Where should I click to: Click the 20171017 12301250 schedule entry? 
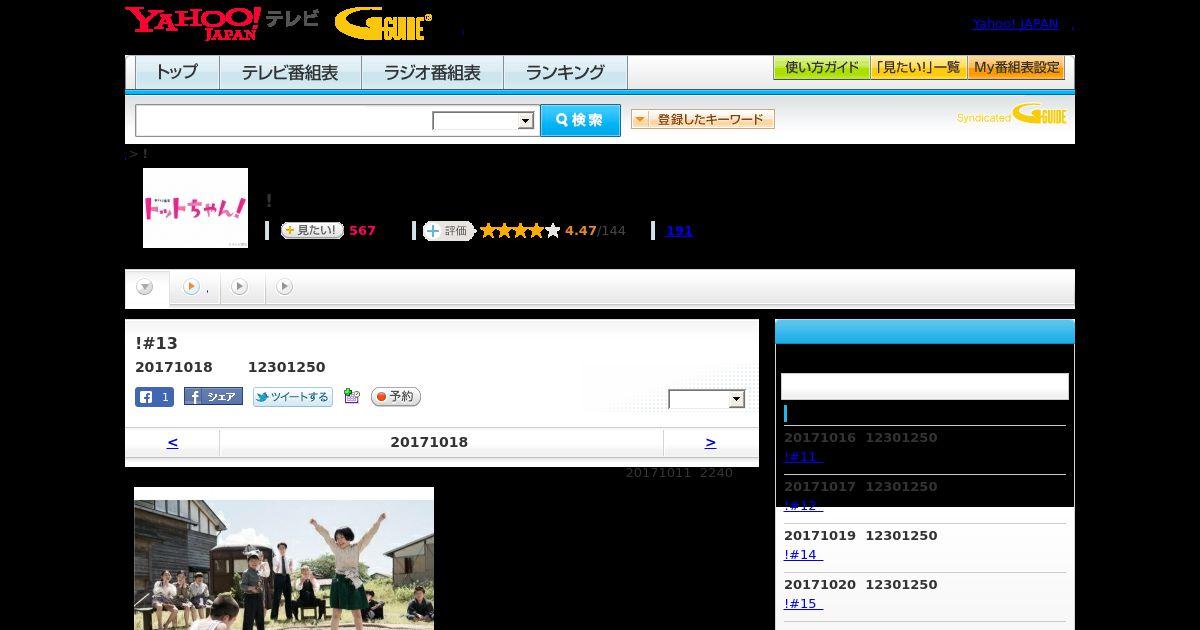coord(861,487)
